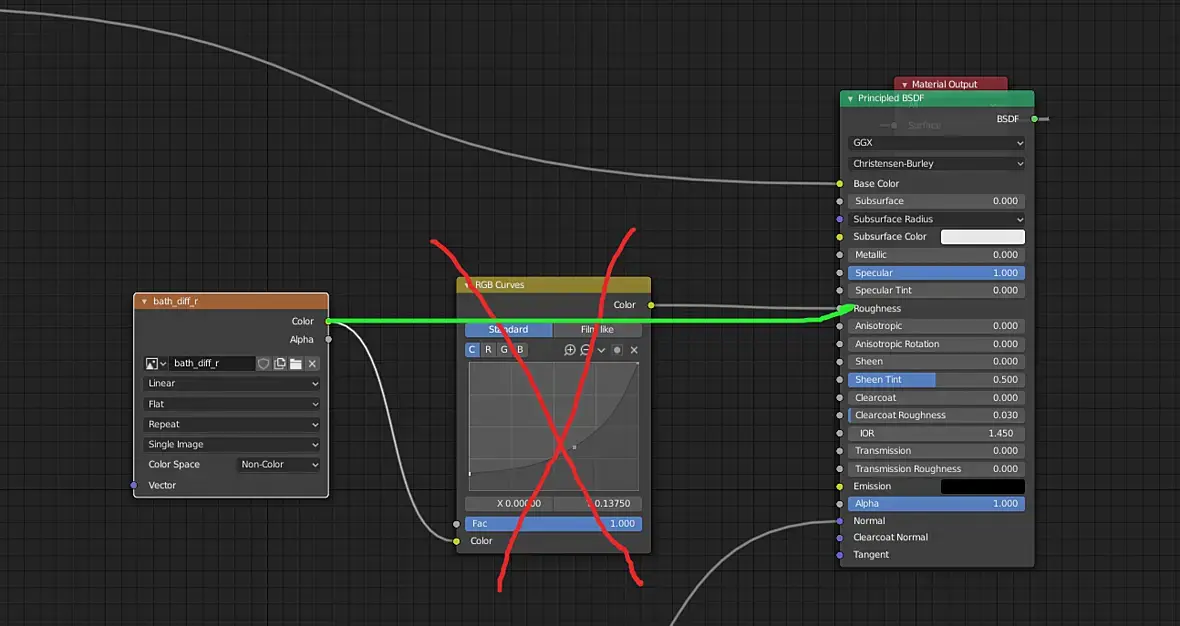Click the Anisotropic Rotation value field
The width and height of the screenshot is (1180, 626).
point(936,344)
